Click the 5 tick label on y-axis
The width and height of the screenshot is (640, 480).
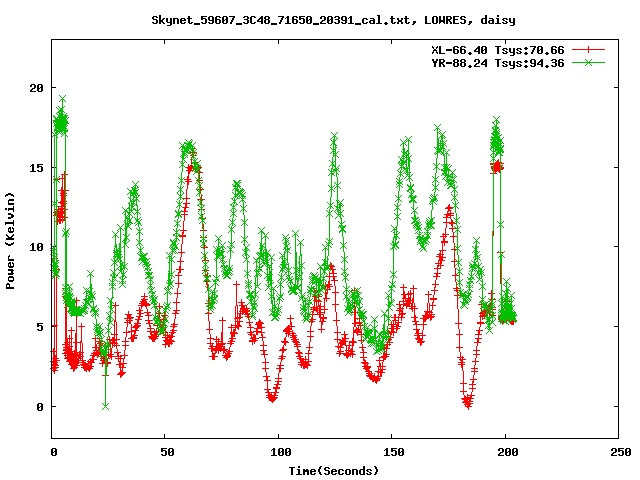[39, 327]
